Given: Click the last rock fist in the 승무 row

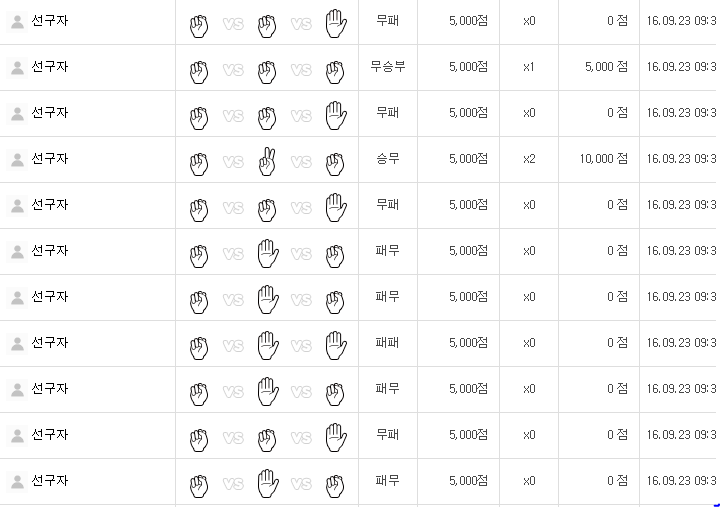Looking at the screenshot, I should point(335,164).
